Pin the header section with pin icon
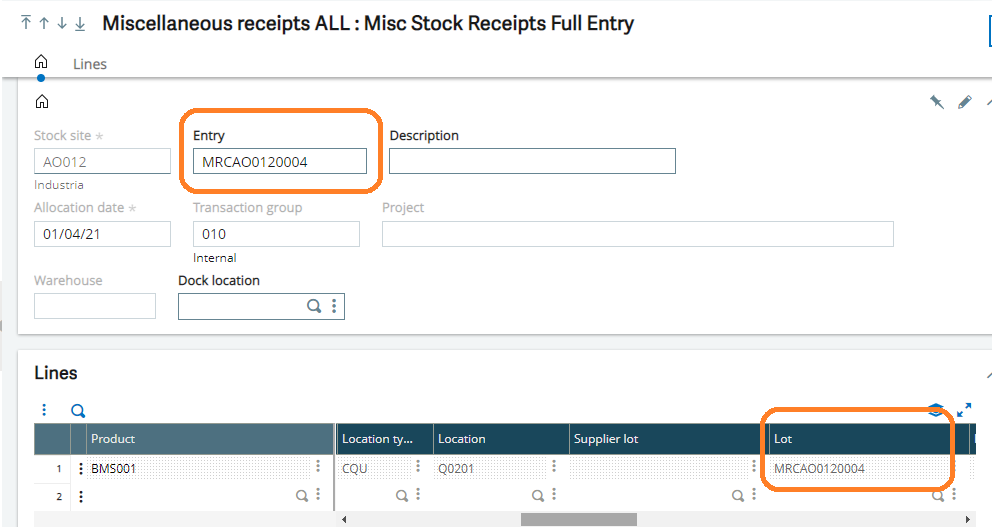 pyautogui.click(x=937, y=102)
